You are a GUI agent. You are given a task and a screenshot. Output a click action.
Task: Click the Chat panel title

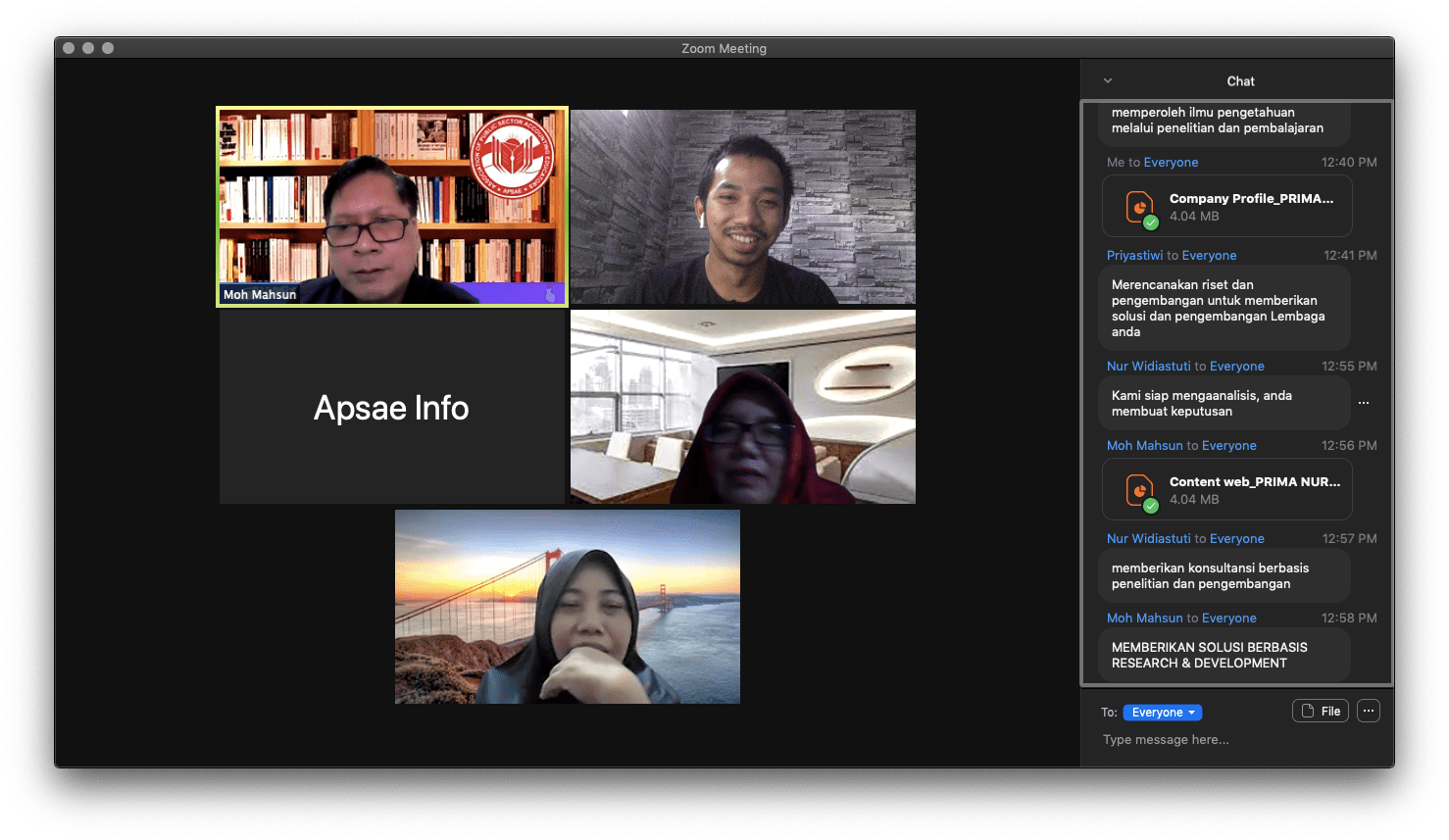[1240, 81]
